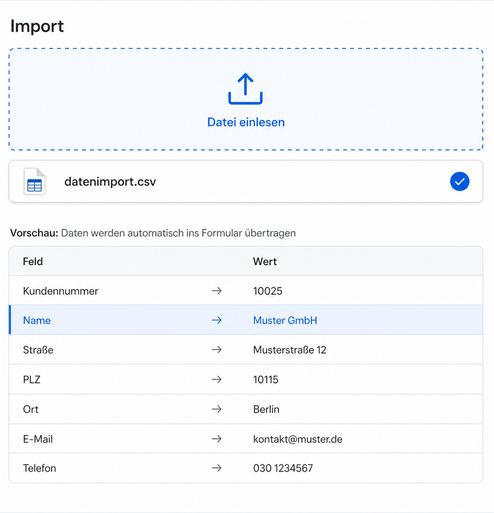This screenshot has width=494, height=513.
Task: Click the CSV spreadsheet file icon
Action: point(34,181)
